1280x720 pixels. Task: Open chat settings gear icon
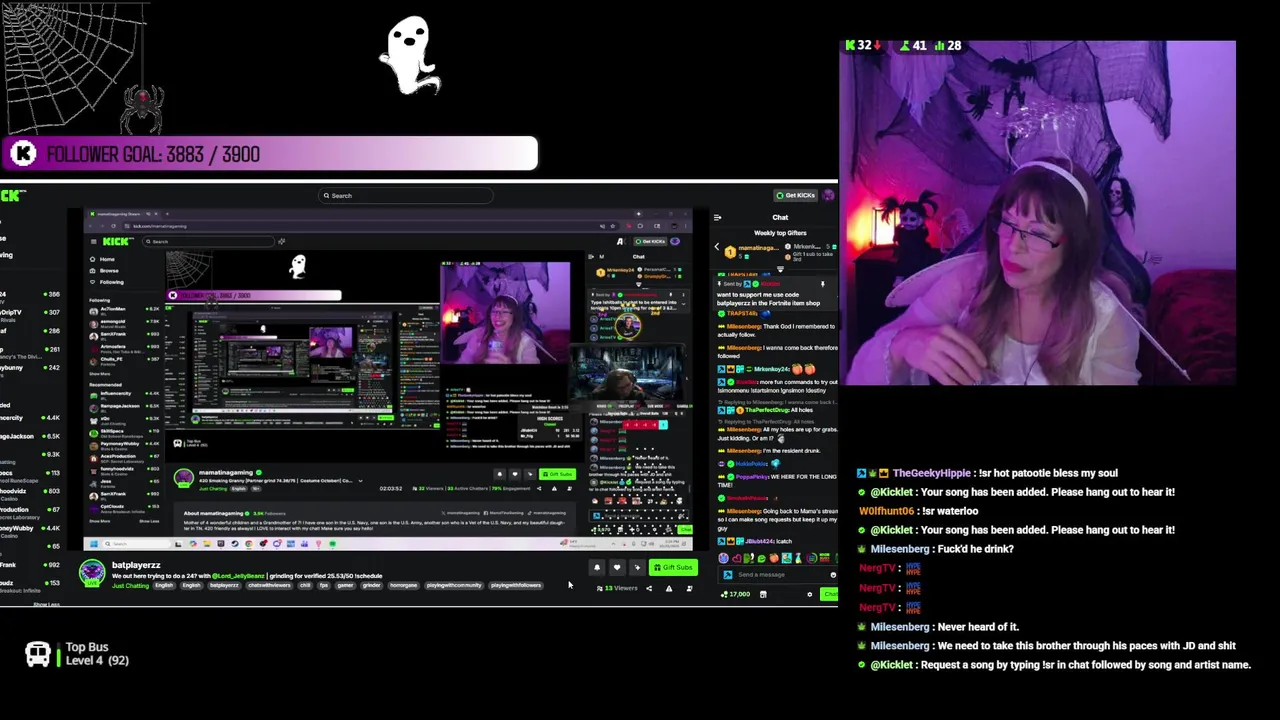810,594
